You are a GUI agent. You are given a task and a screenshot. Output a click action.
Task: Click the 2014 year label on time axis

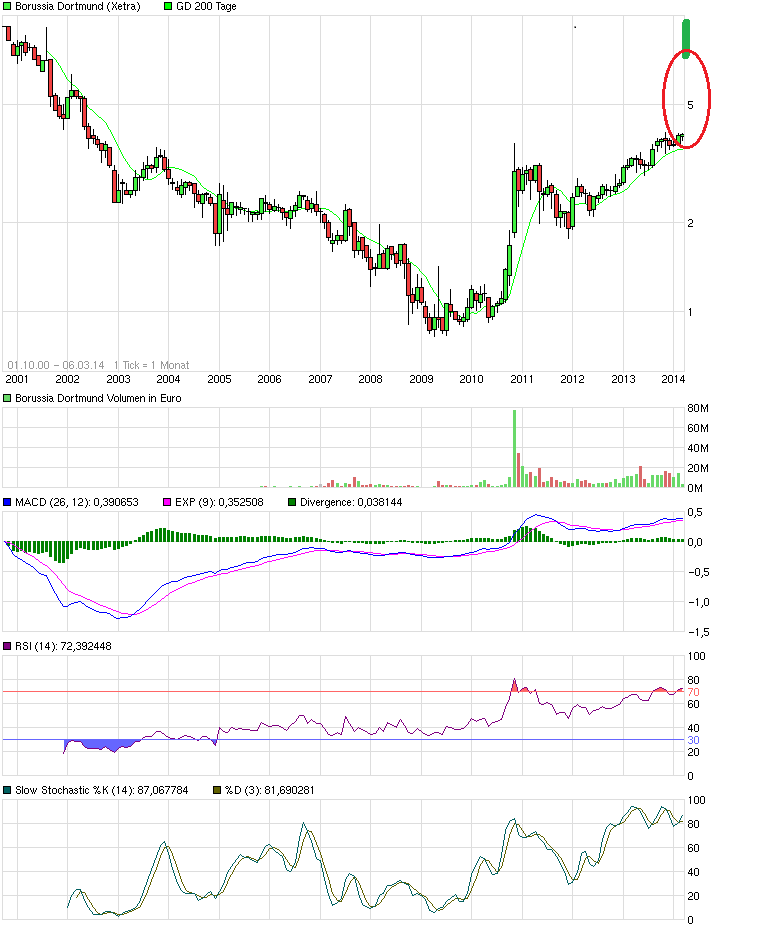[x=673, y=379]
